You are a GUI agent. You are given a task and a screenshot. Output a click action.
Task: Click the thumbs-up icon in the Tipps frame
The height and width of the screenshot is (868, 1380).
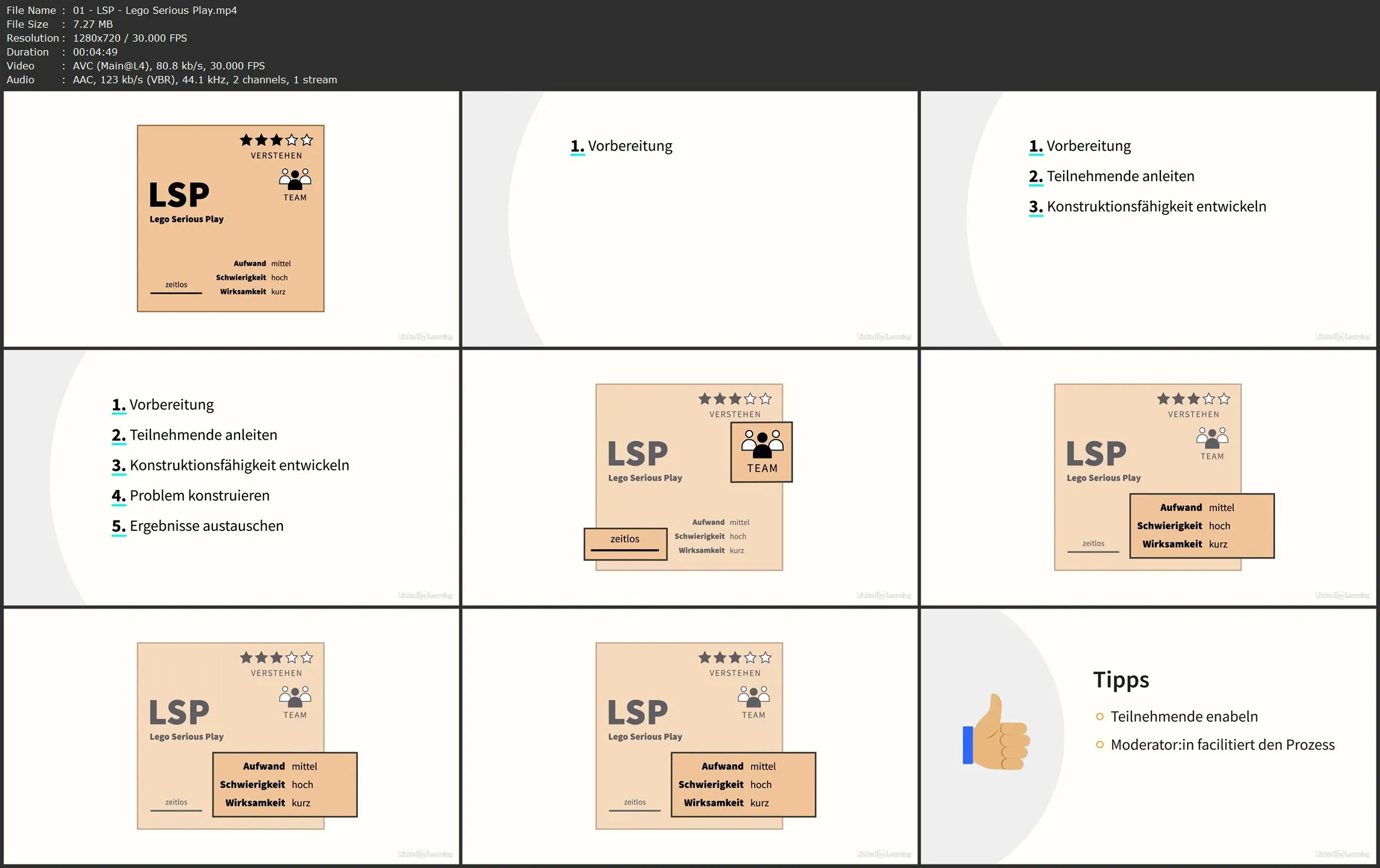(997, 733)
